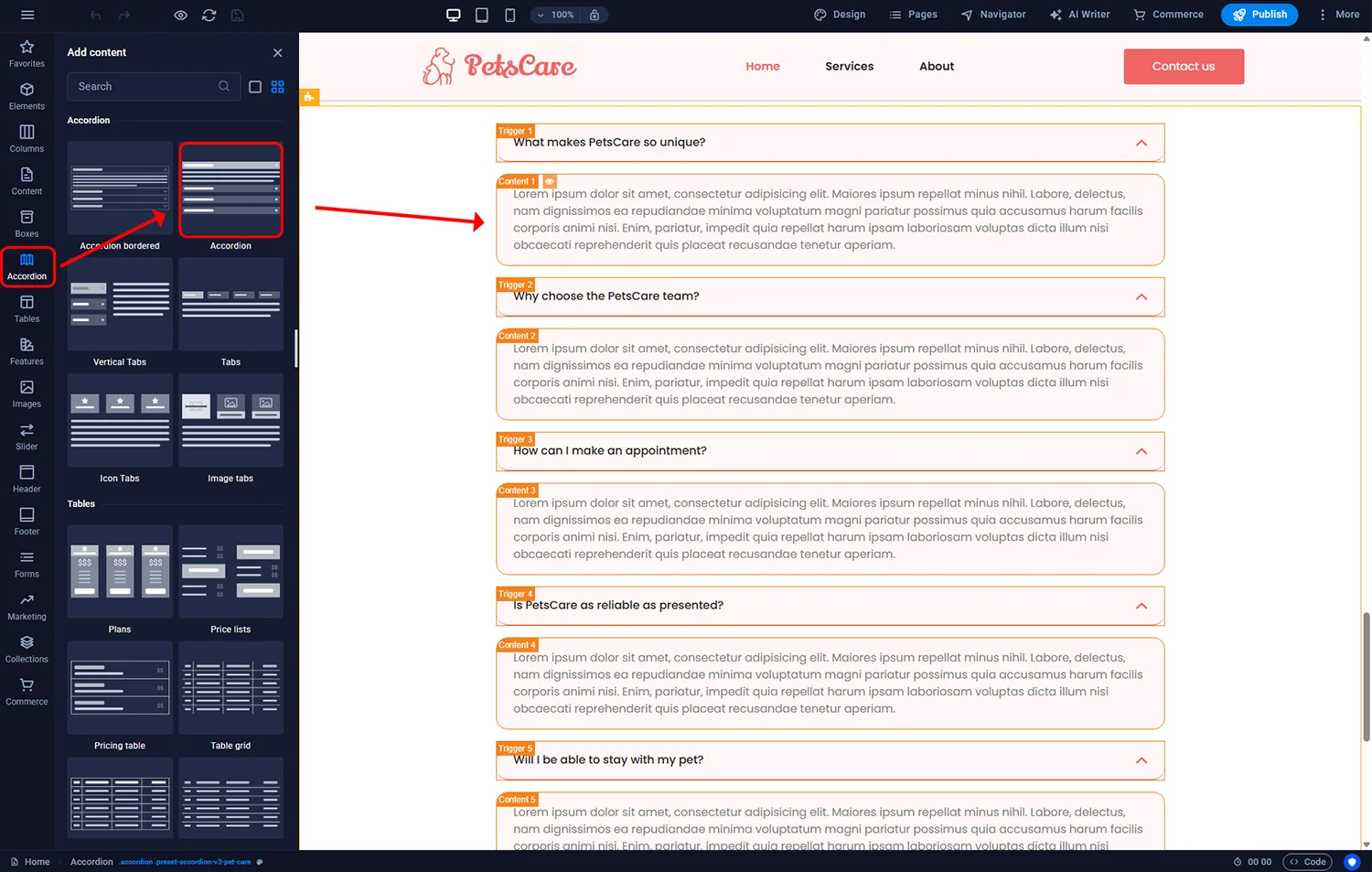Click the Marketing sidebar icon

(27, 607)
